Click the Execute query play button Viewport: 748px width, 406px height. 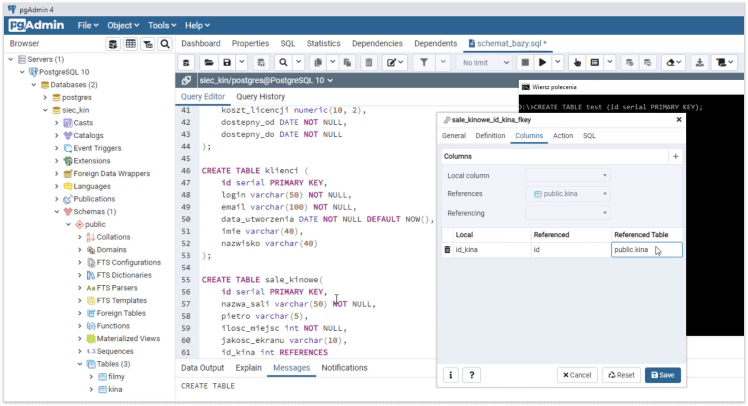click(543, 62)
